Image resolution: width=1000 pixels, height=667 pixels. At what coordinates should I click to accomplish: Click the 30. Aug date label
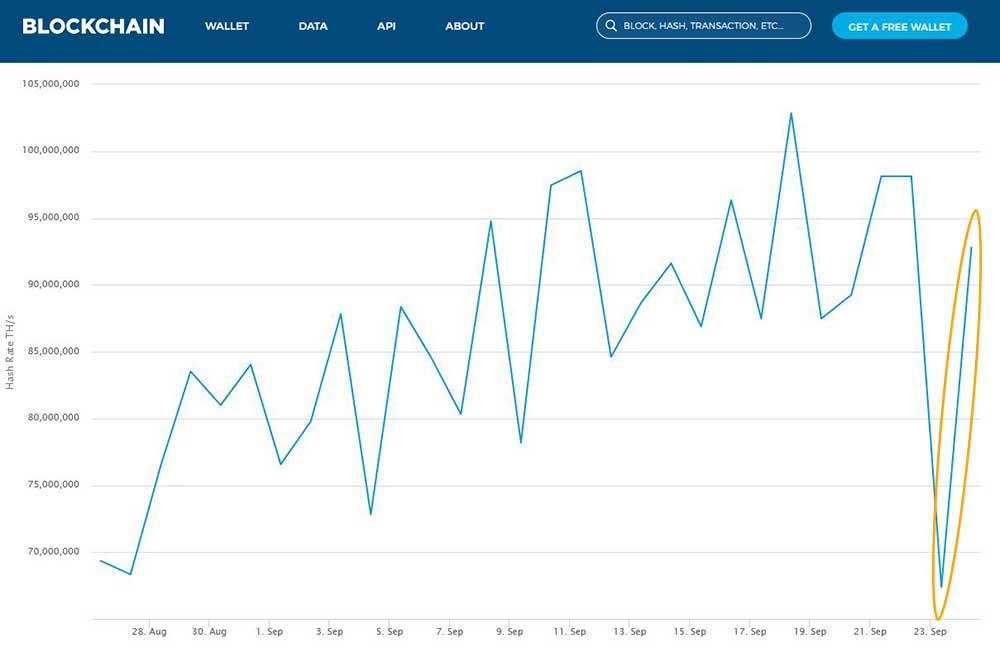209,631
